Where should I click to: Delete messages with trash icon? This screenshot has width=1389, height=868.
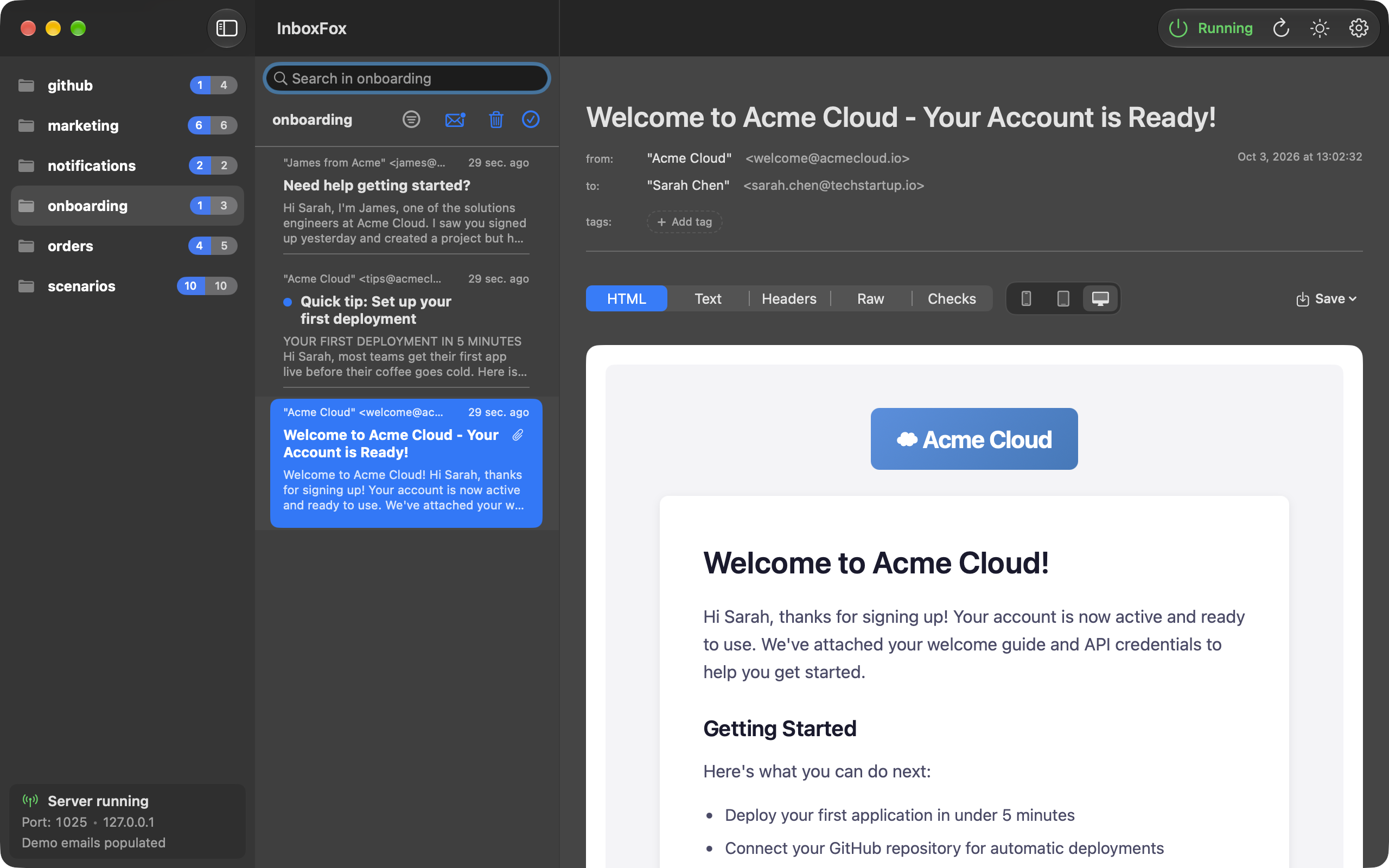point(496,119)
